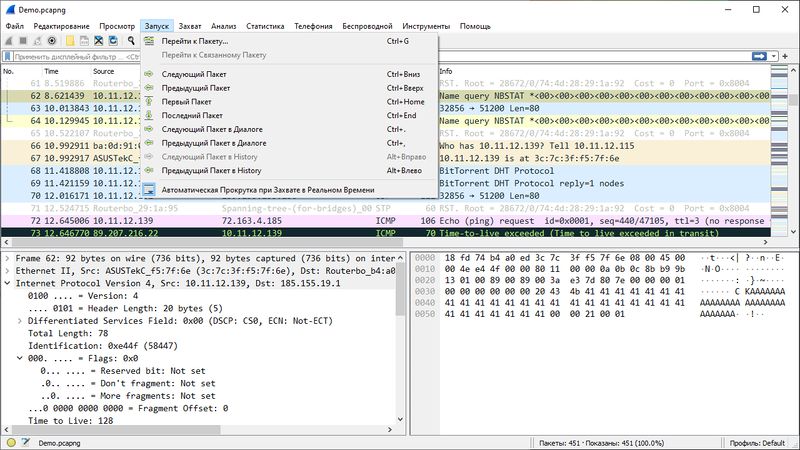Open the Помощь menu
This screenshot has height=450, width=800.
pos(475,26)
